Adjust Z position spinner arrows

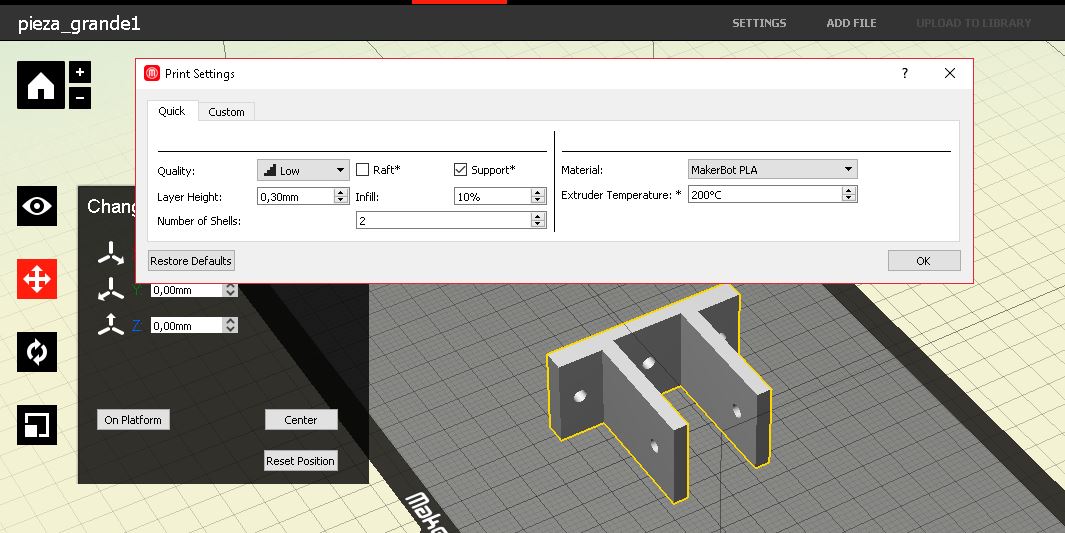tap(231, 325)
